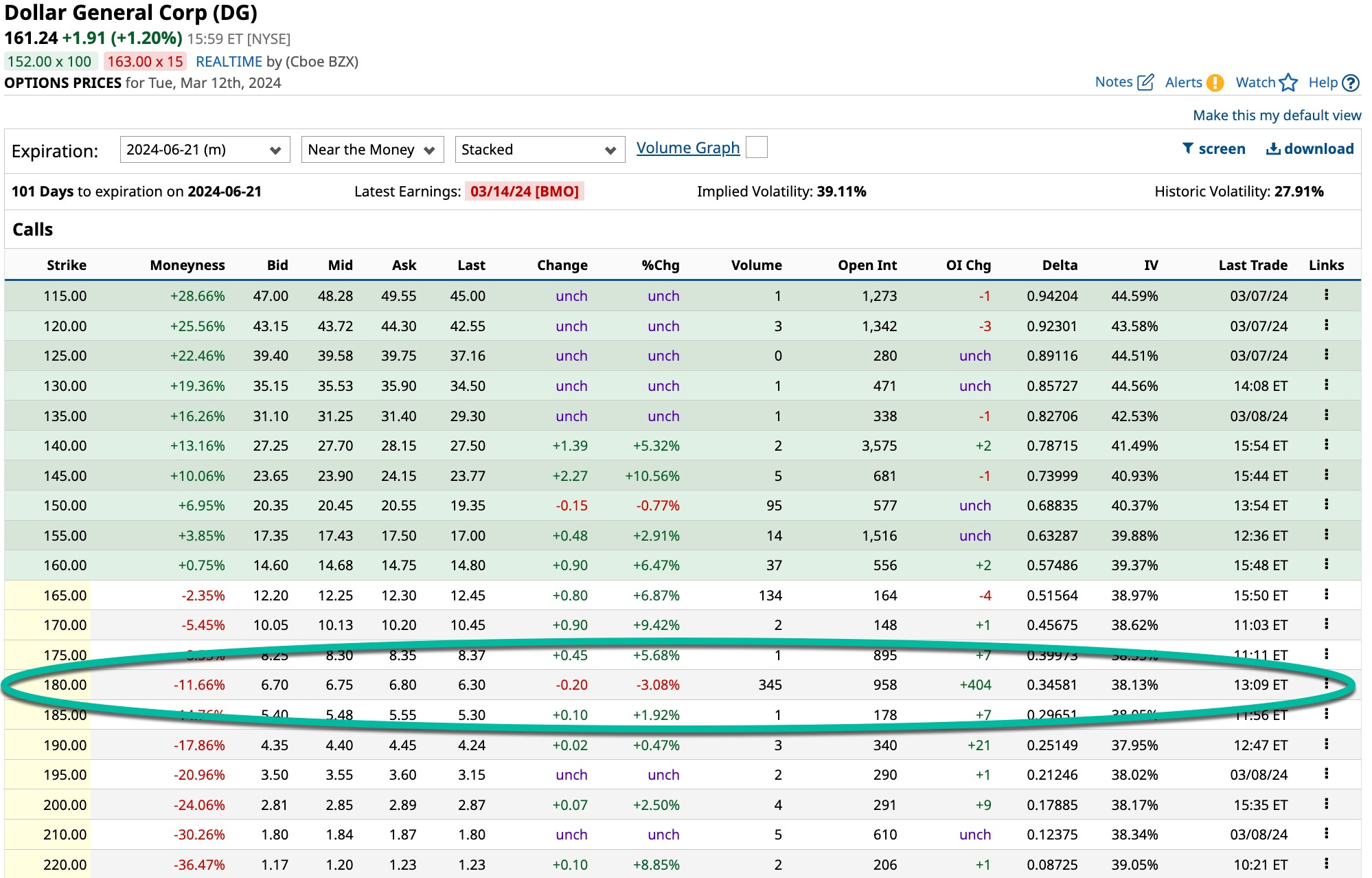Open the Stacked view dropdown
Image resolution: width=1372 pixels, height=878 pixels.
coord(540,149)
